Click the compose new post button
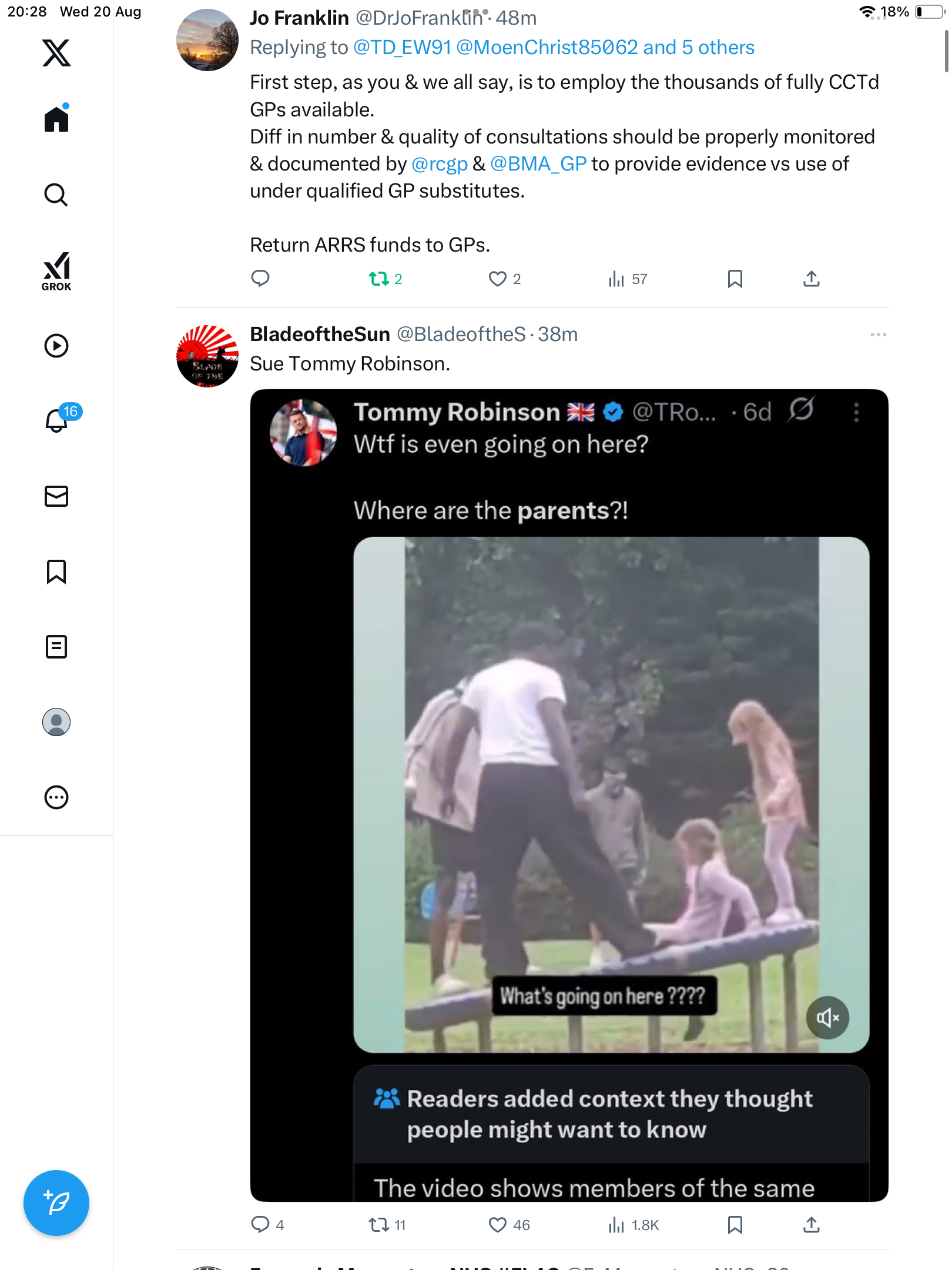Screen dimensions: 952x1270 coord(56,1202)
